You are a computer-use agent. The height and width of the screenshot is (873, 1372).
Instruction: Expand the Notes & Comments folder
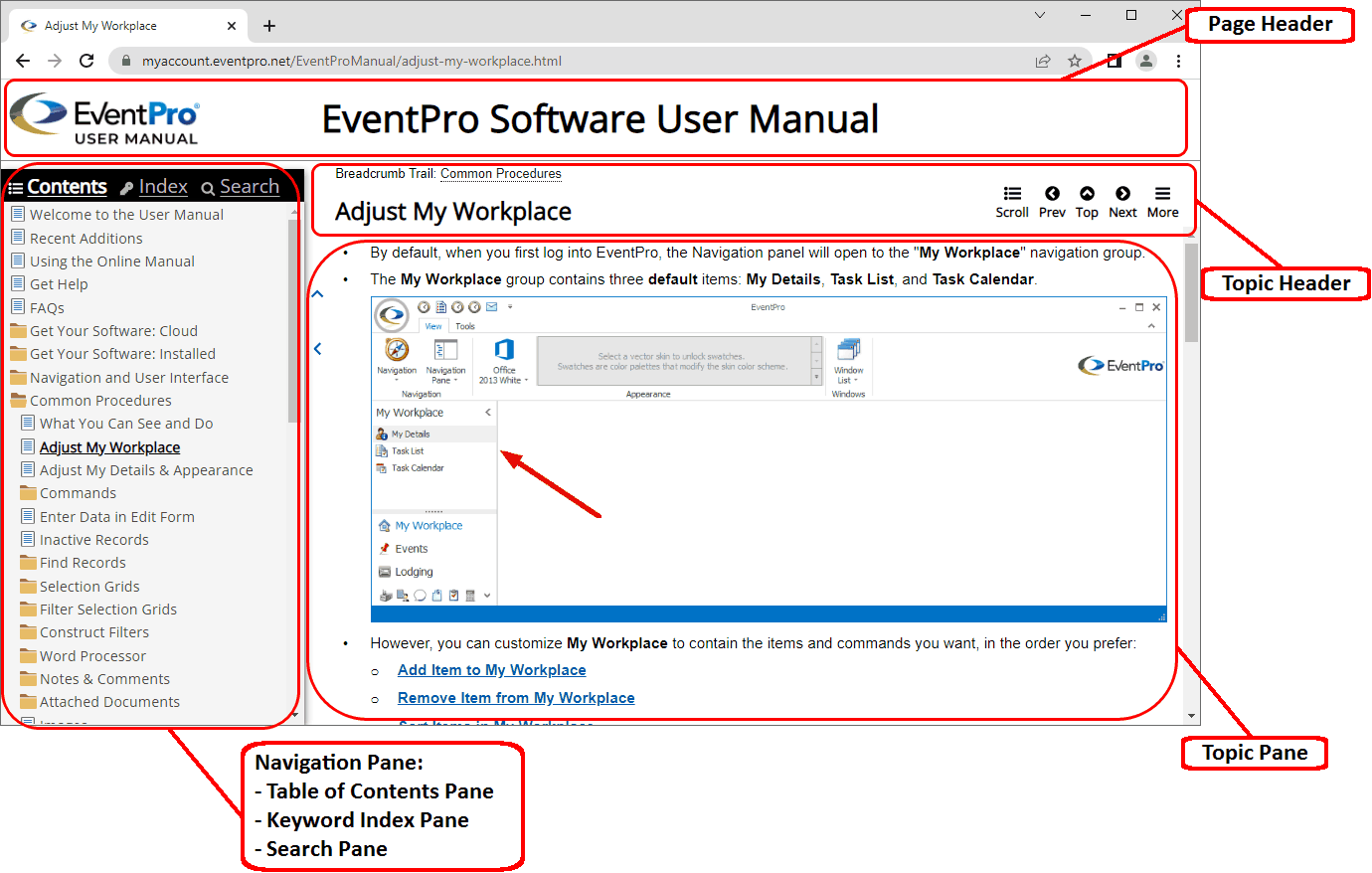(x=95, y=679)
